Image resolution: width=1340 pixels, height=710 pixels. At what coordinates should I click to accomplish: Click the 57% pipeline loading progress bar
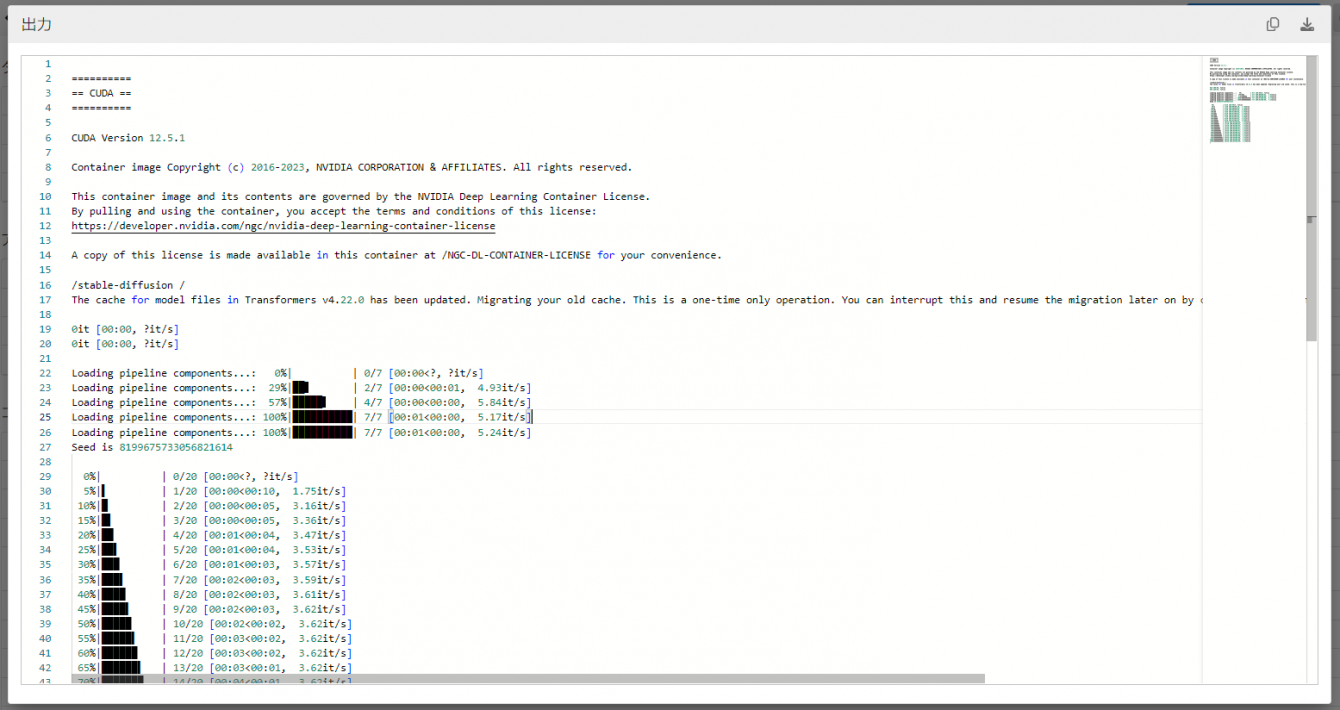pyautogui.click(x=322, y=402)
